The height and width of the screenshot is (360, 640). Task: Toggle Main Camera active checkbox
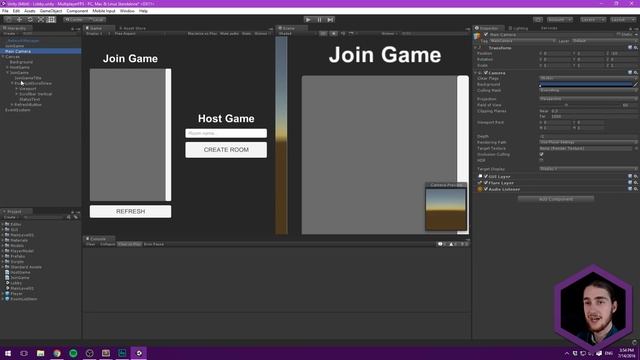click(x=486, y=35)
